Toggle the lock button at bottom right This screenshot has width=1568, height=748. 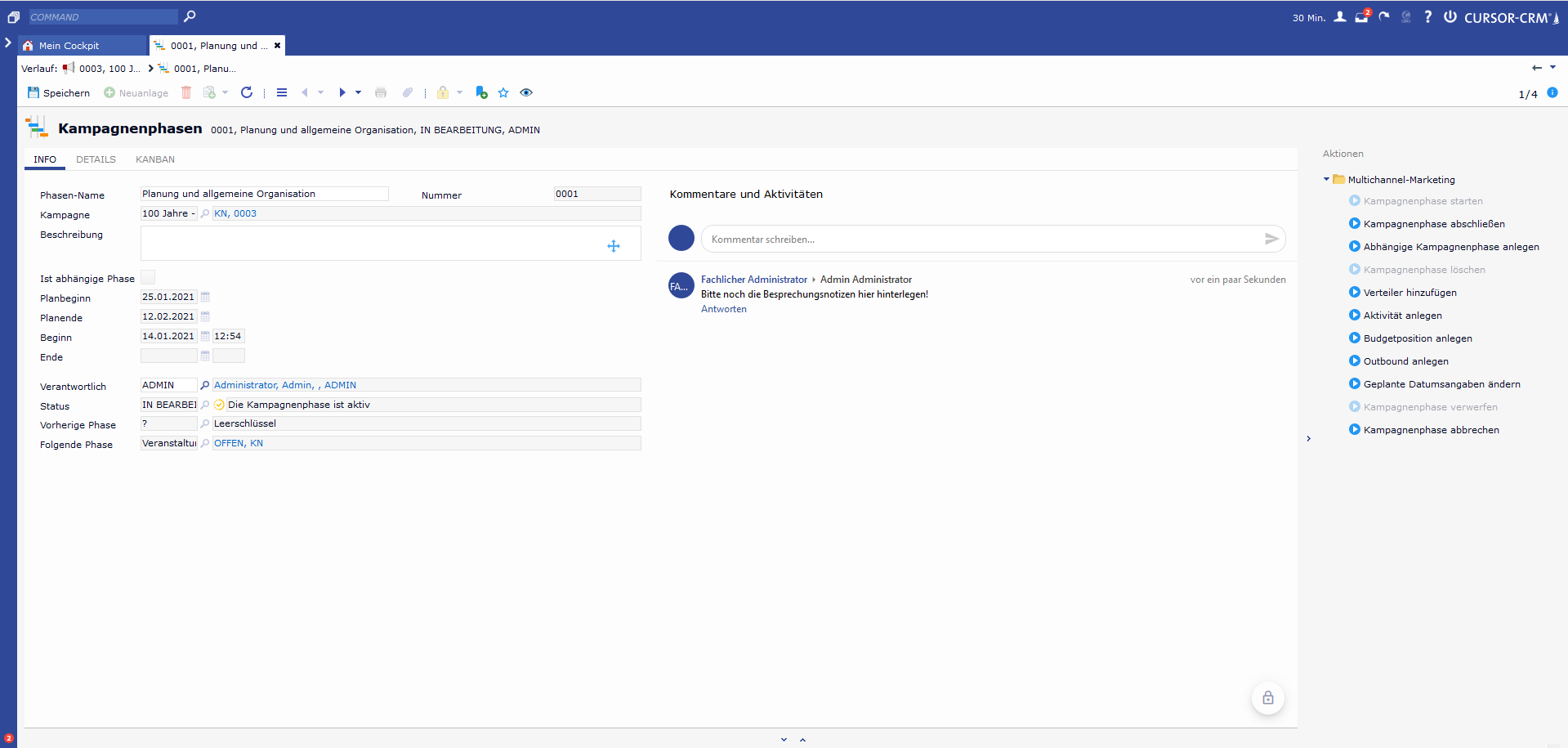(1267, 698)
